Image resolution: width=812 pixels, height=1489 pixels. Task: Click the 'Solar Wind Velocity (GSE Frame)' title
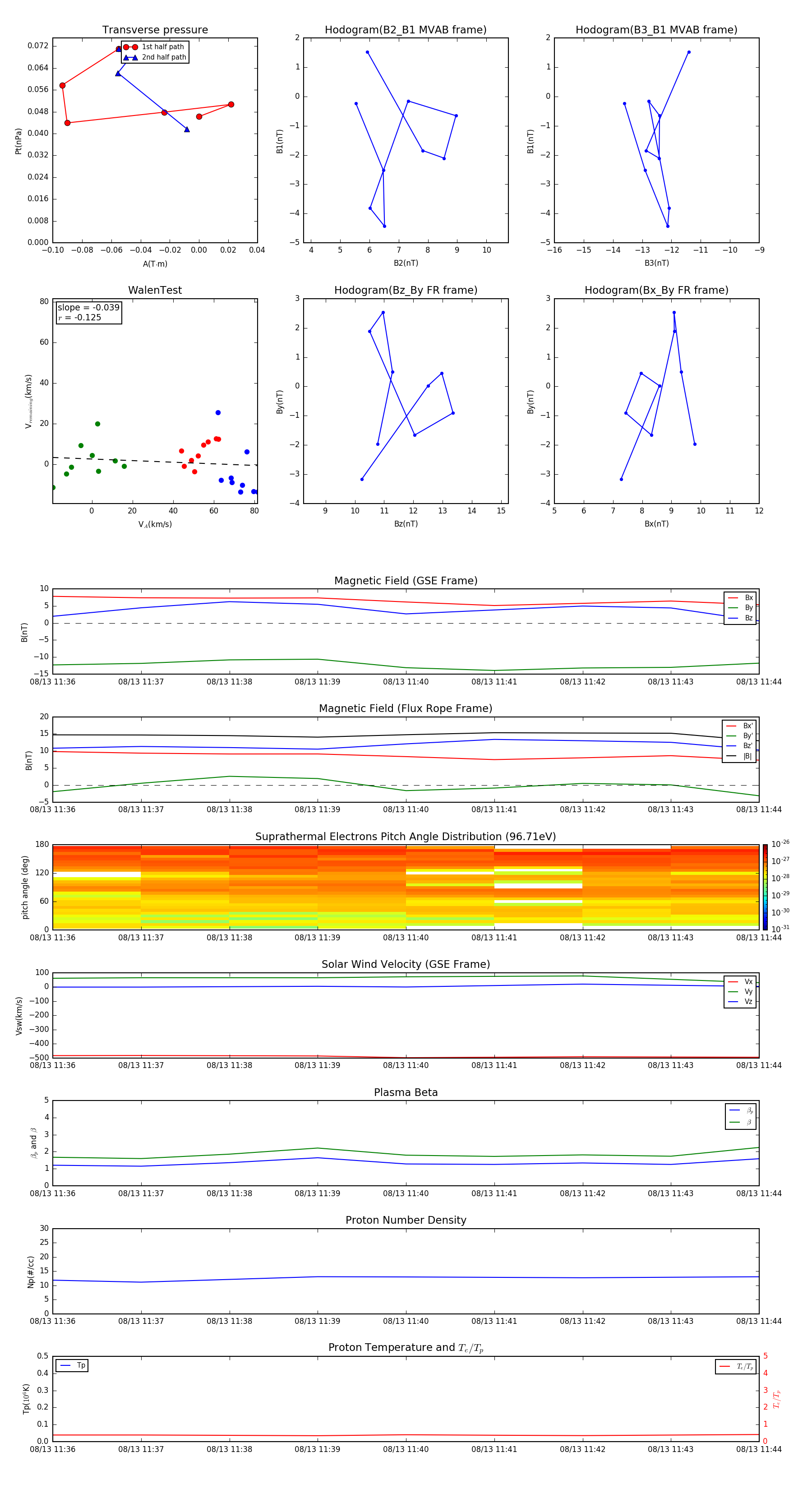[406, 964]
